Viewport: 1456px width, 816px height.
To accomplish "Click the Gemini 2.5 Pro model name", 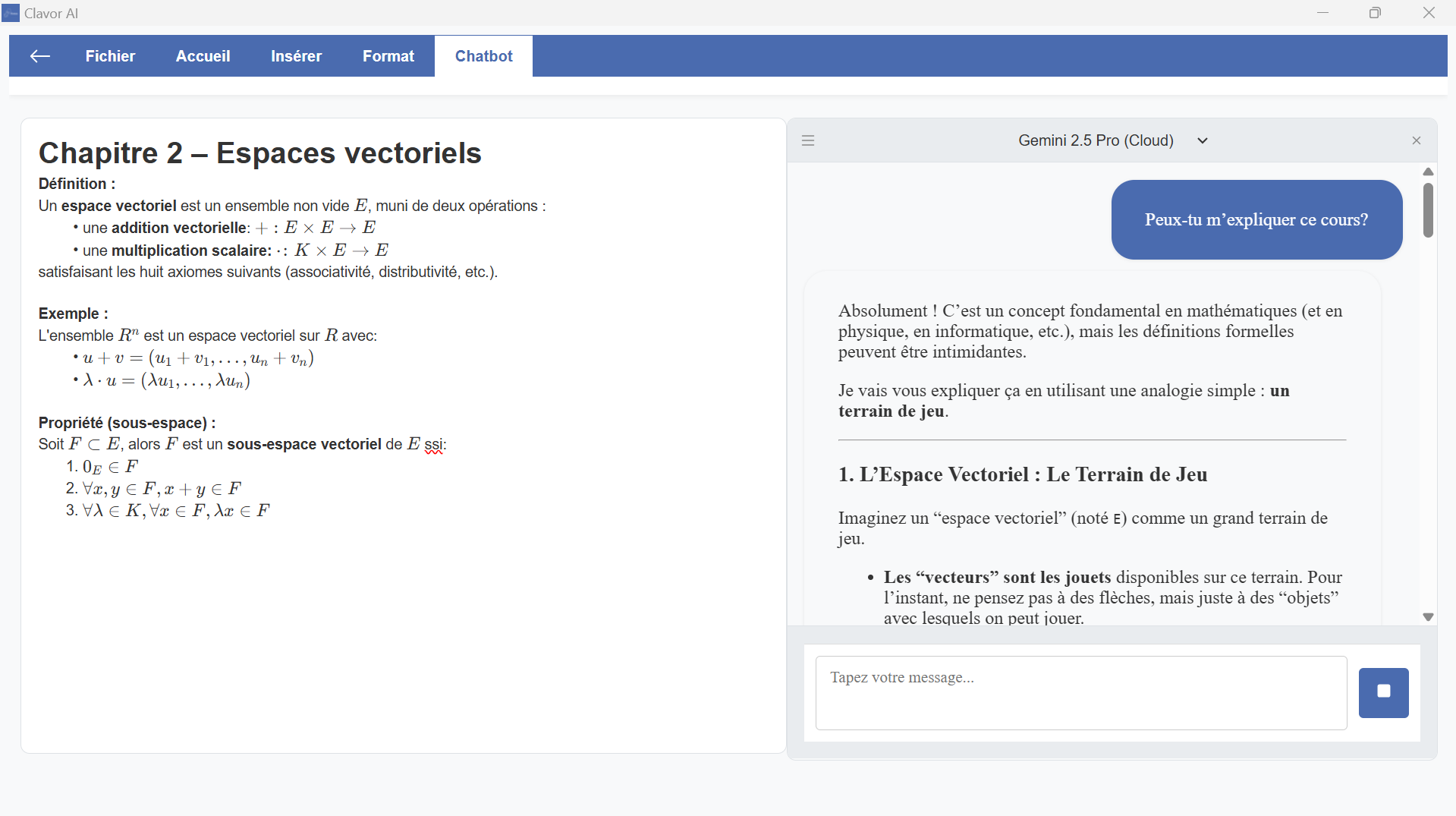I will pos(1095,140).
